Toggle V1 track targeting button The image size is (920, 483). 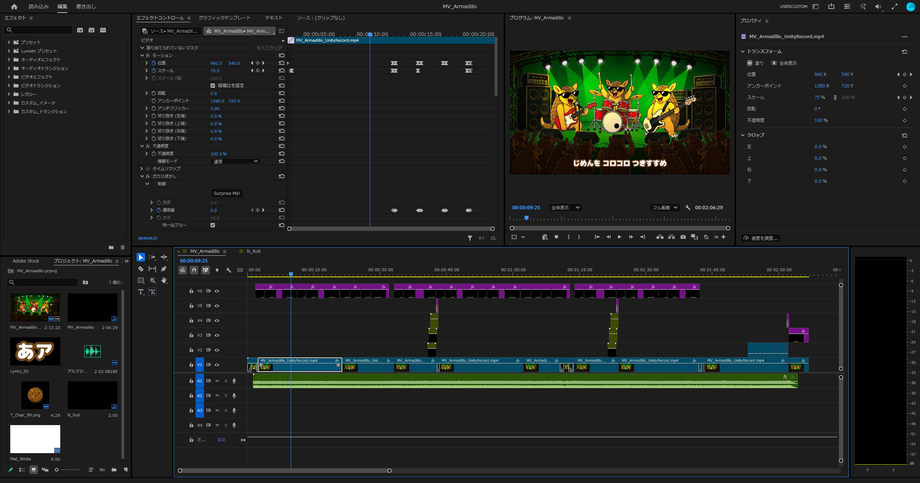click(199, 364)
